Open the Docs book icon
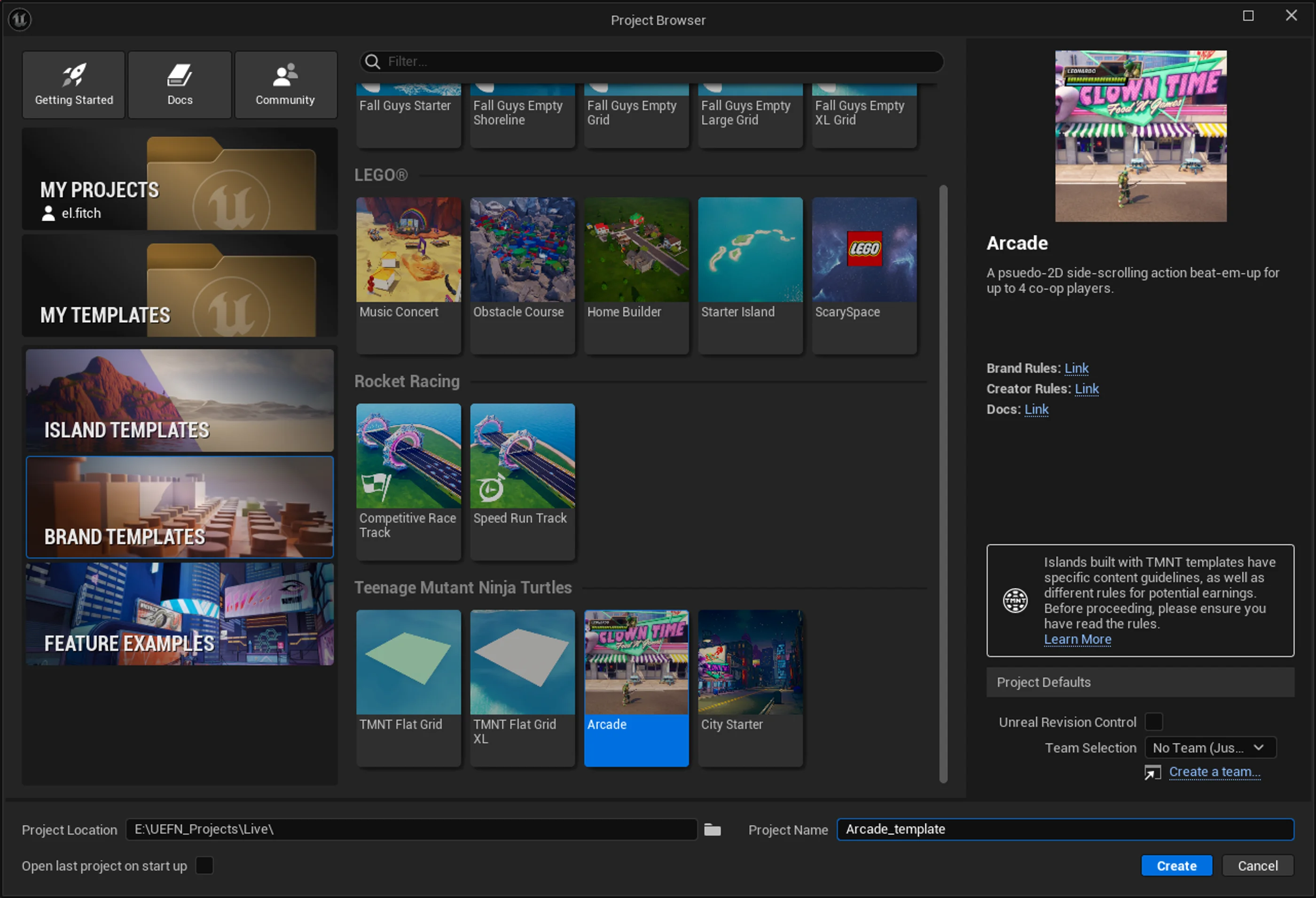1316x898 pixels. (x=180, y=75)
